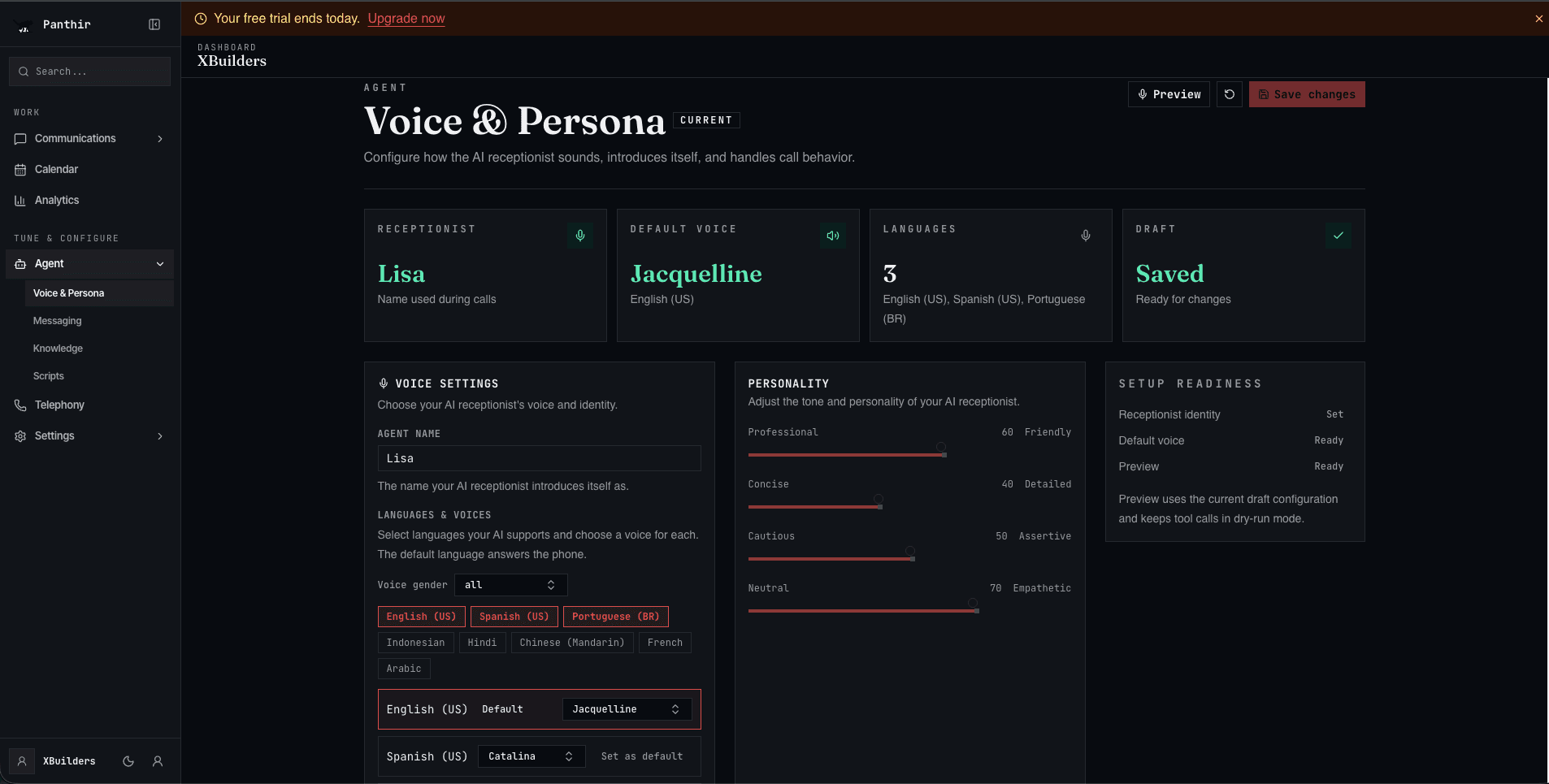Screen dimensions: 1549x784
Task: Toggle Portuguese (BR) language chip
Action: coord(615,617)
